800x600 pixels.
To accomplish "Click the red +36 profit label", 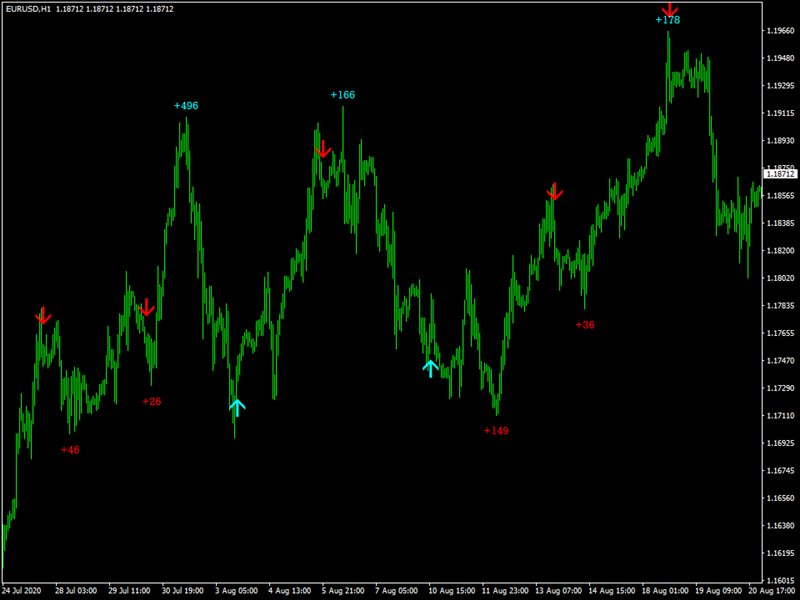I will (x=585, y=324).
